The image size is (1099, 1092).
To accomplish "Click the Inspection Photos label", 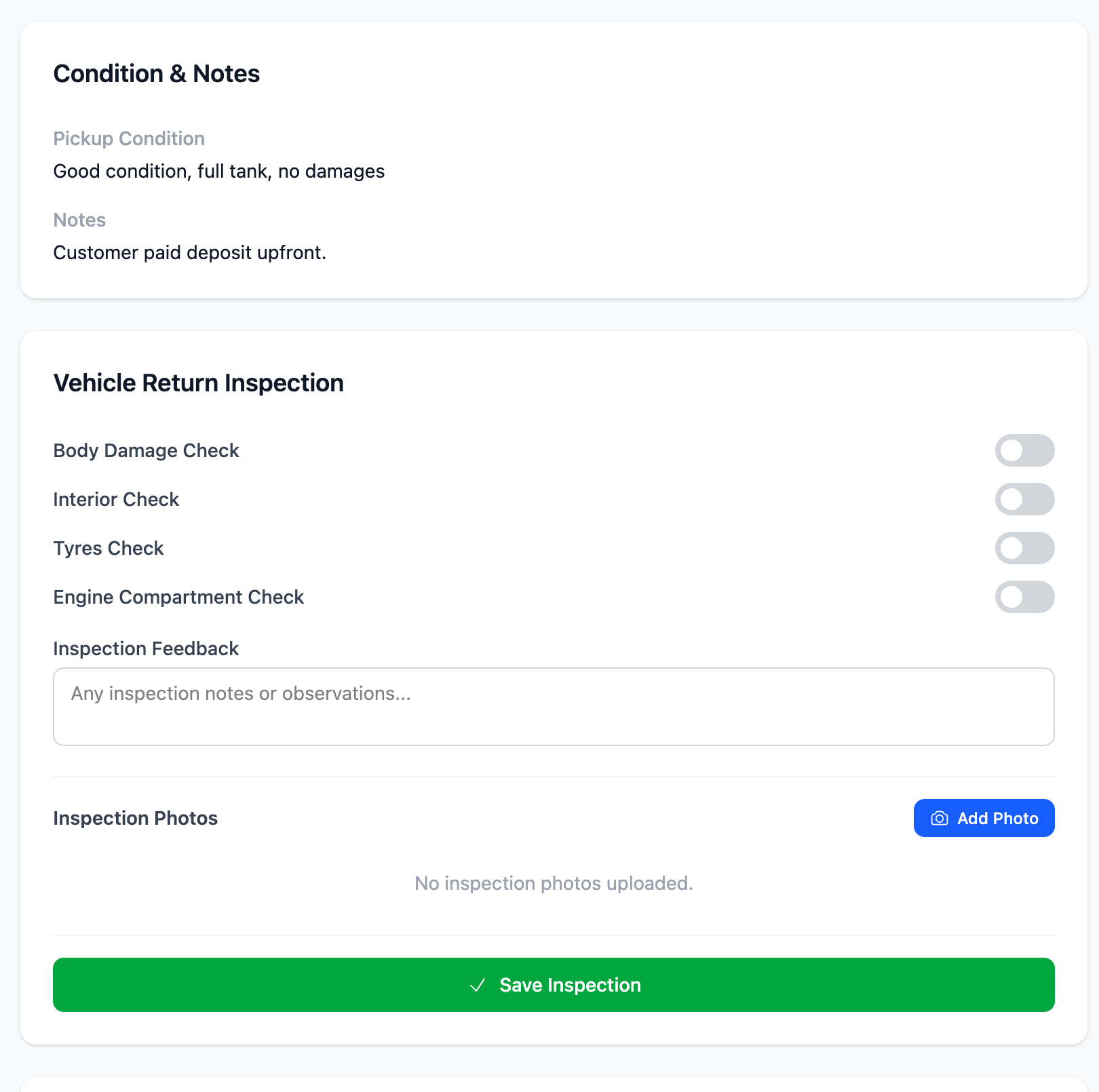I will pyautogui.click(x=135, y=818).
